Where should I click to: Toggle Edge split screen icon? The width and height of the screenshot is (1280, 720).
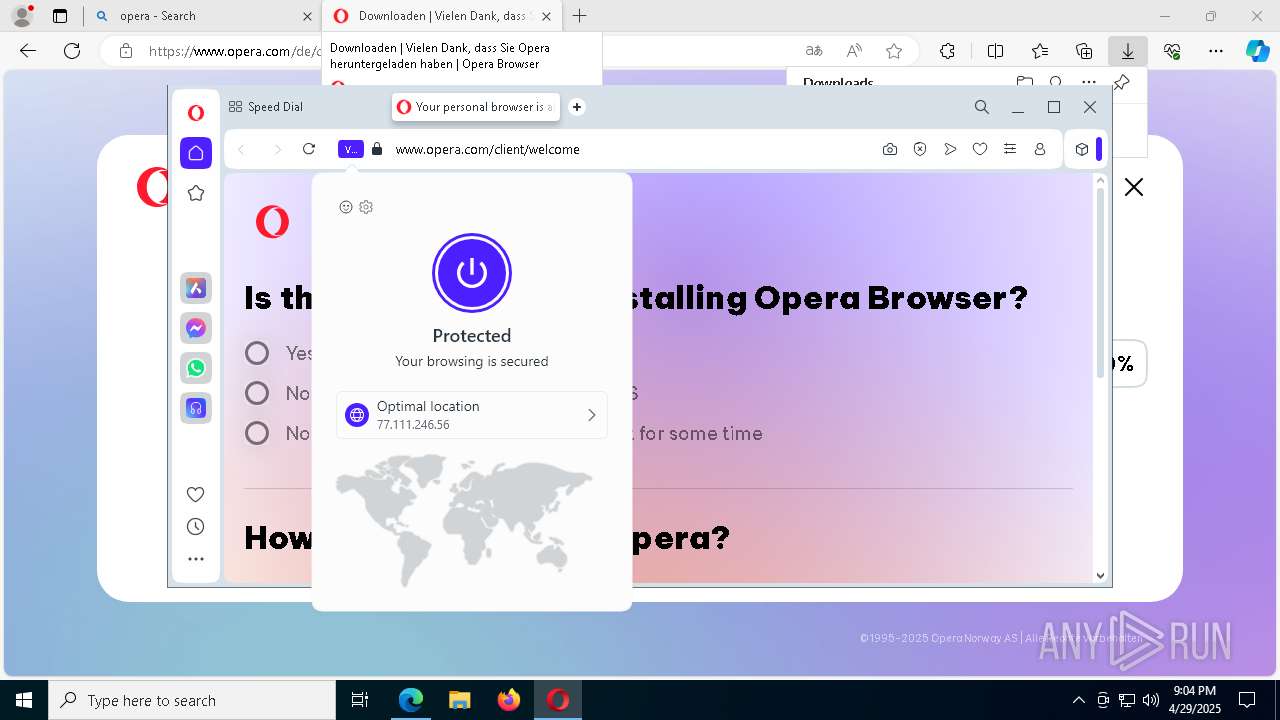pyautogui.click(x=996, y=51)
